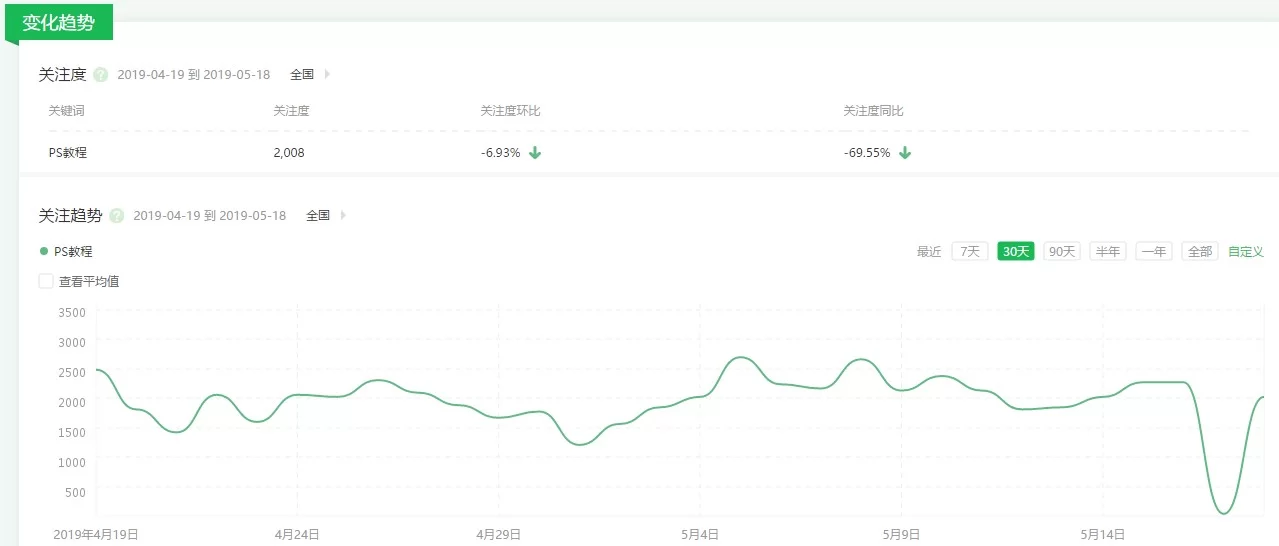
Task: Open the 自定义 custom range link
Action: (1246, 251)
